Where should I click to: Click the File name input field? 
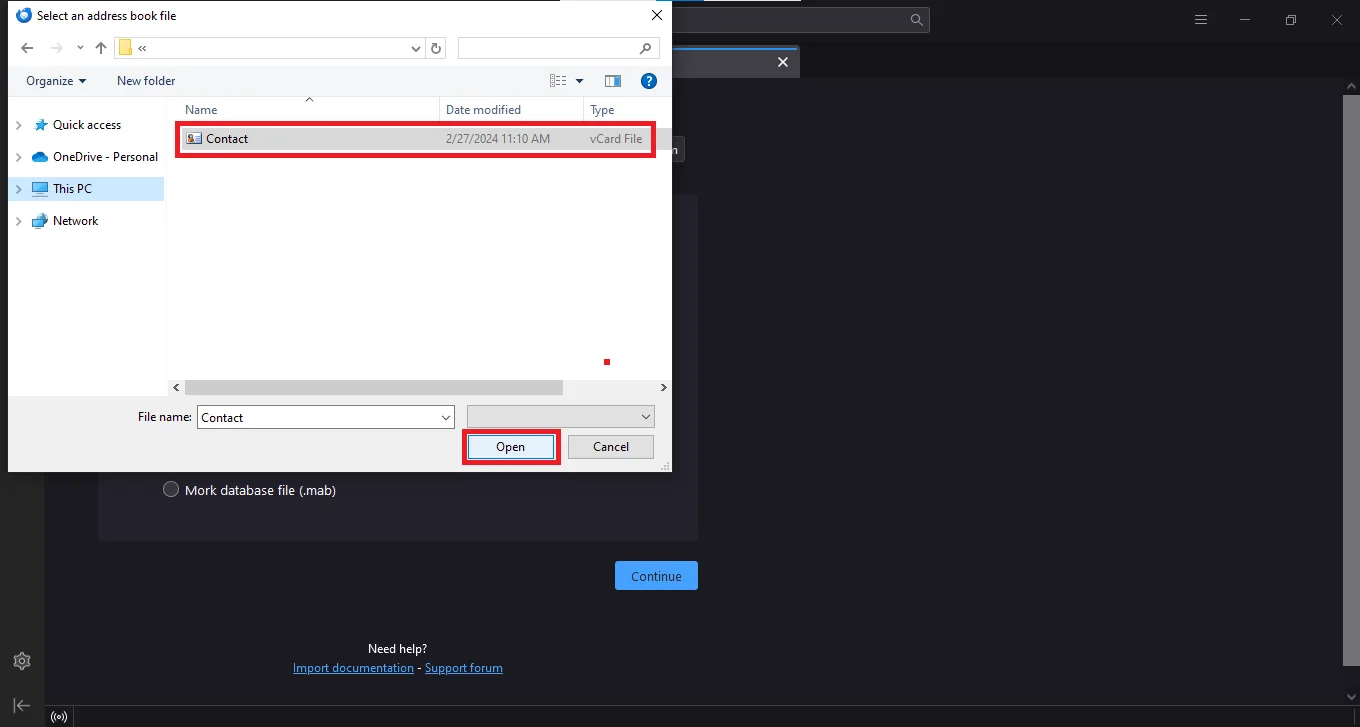click(317, 417)
